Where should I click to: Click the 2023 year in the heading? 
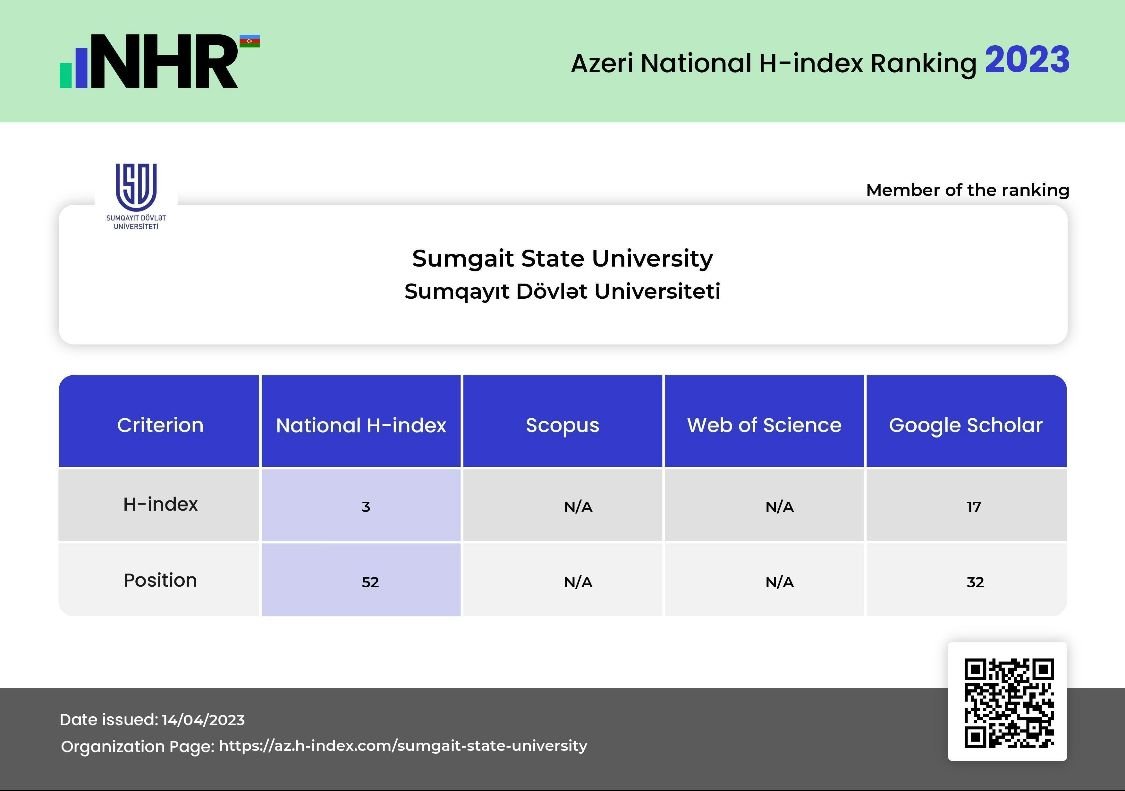[x=1027, y=61]
